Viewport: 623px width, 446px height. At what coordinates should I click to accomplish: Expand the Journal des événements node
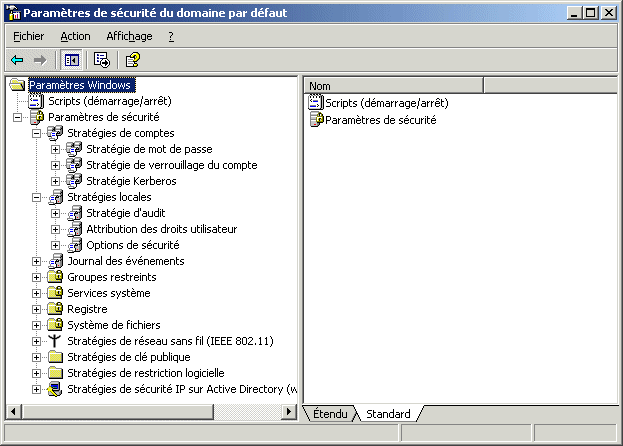coord(37,261)
